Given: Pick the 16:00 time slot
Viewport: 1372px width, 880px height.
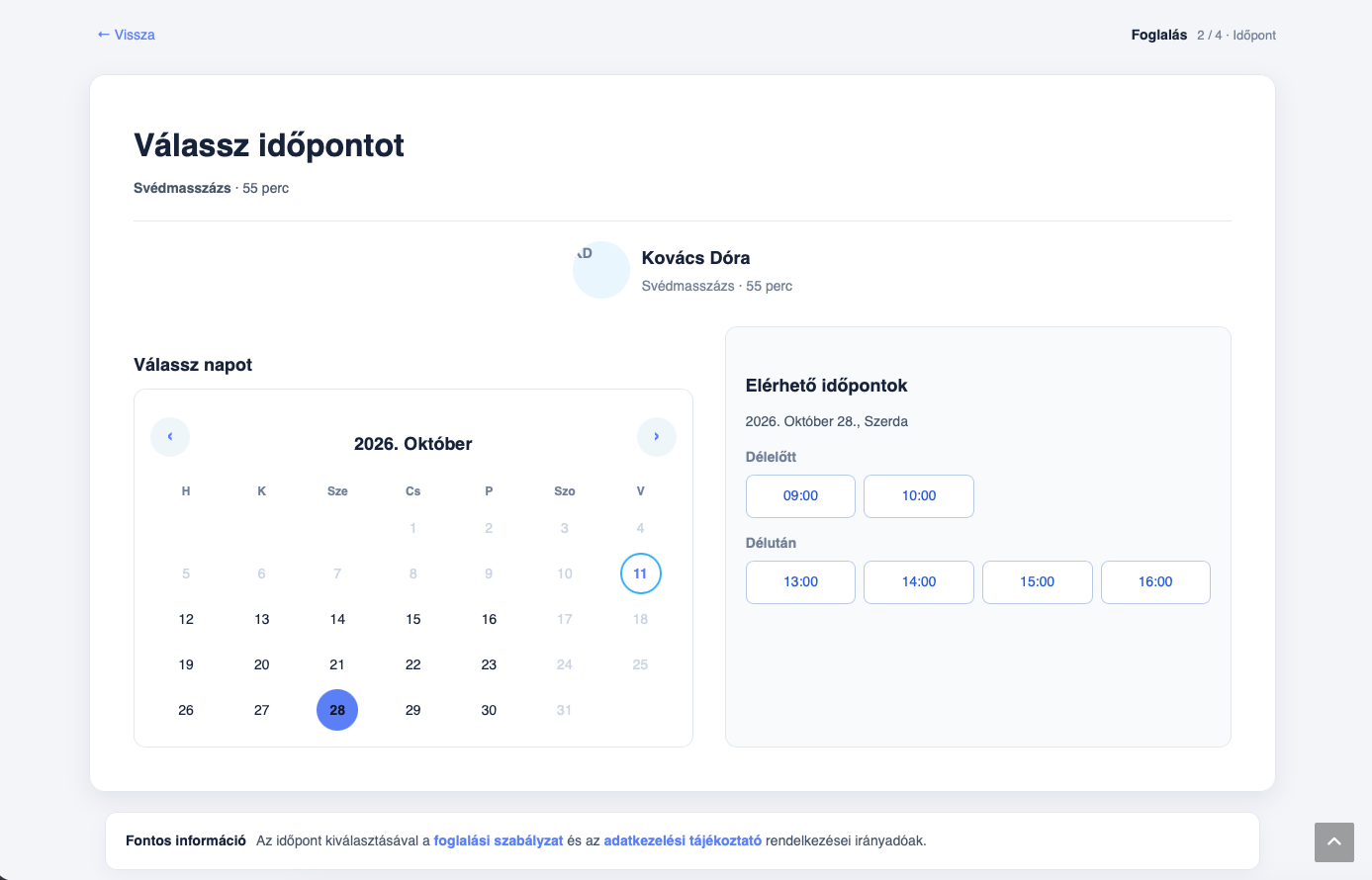Looking at the screenshot, I should coord(1155,582).
